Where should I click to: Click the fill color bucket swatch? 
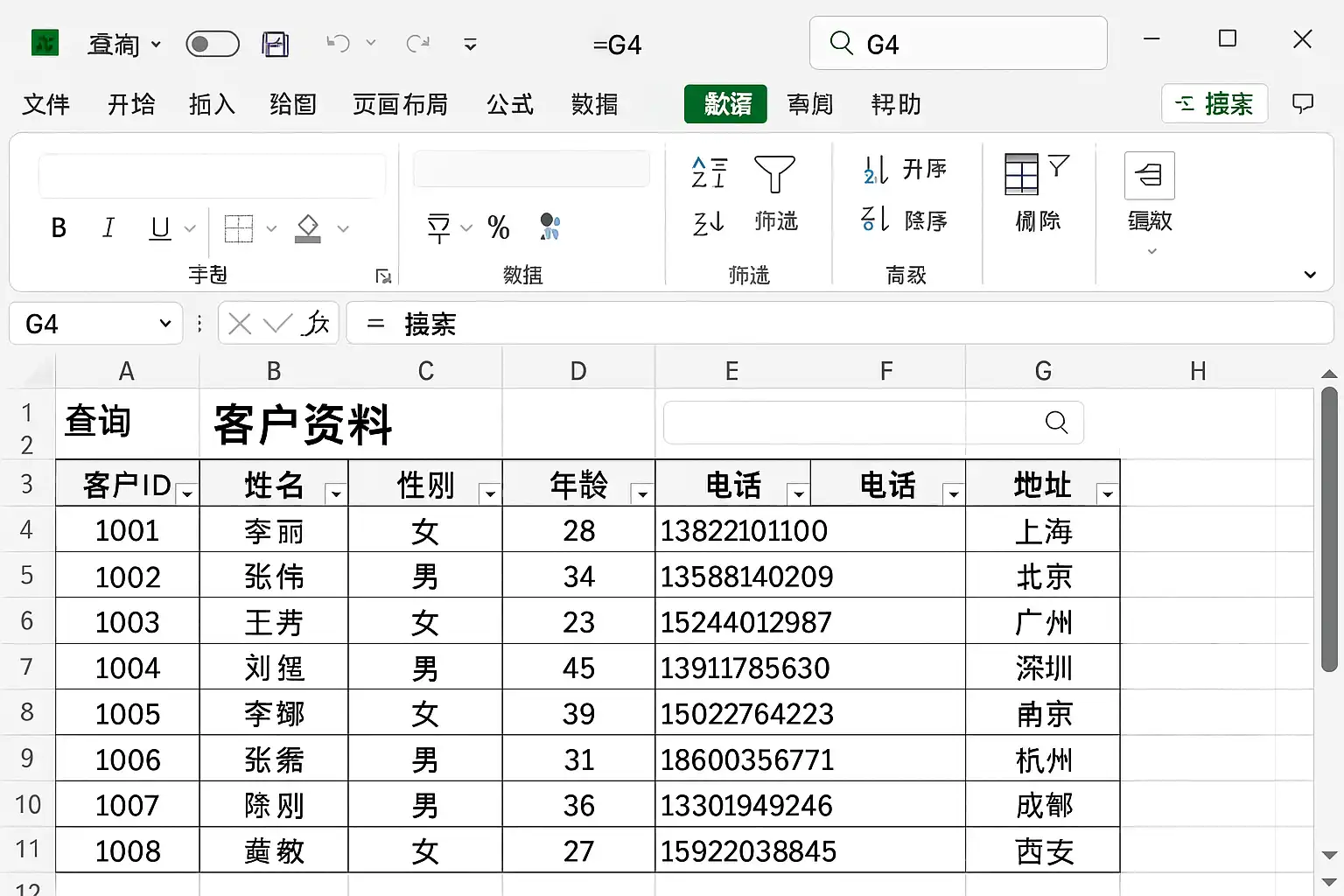(307, 228)
